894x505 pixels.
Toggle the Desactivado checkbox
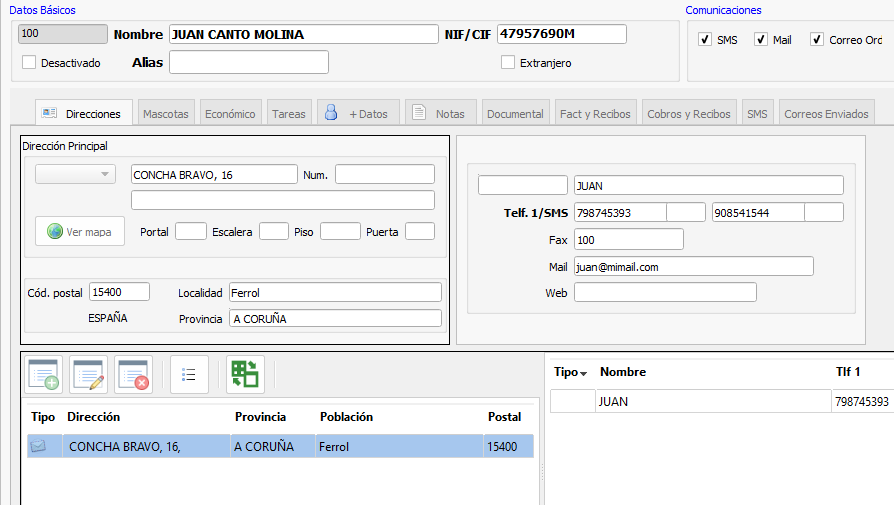[x=29, y=62]
